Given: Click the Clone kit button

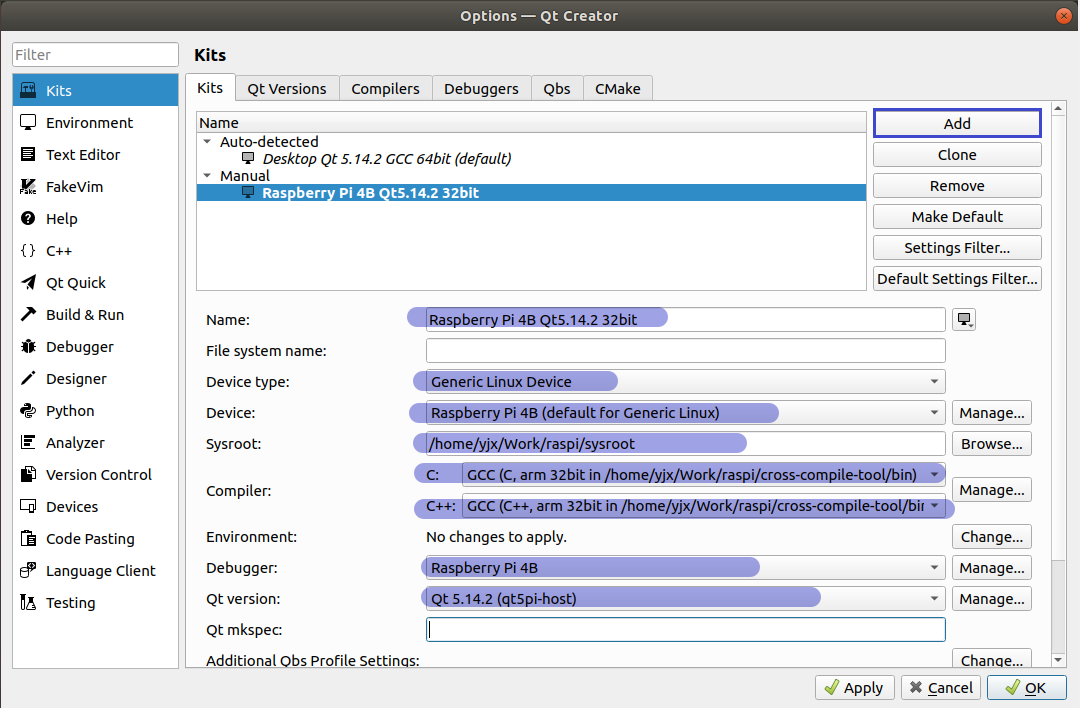Looking at the screenshot, I should coord(957,155).
